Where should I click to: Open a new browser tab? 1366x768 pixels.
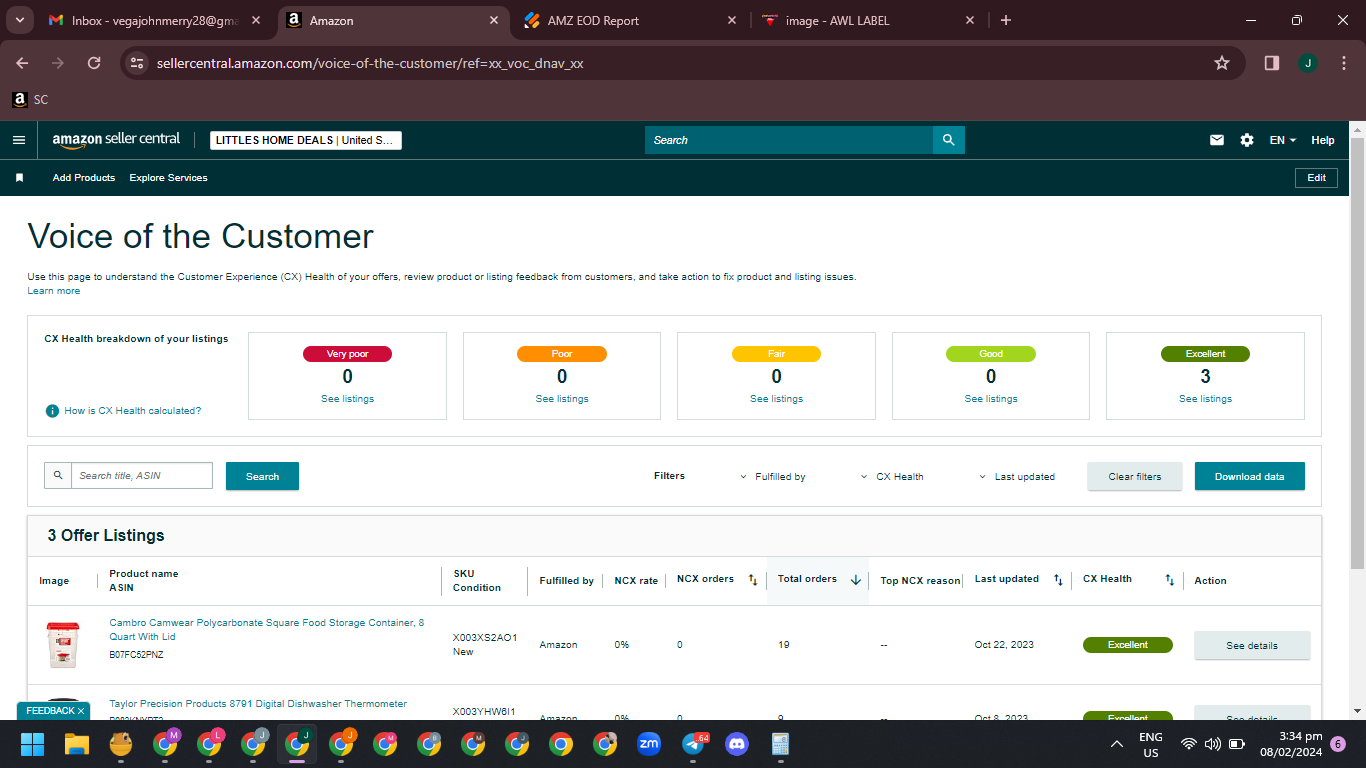[x=1006, y=20]
